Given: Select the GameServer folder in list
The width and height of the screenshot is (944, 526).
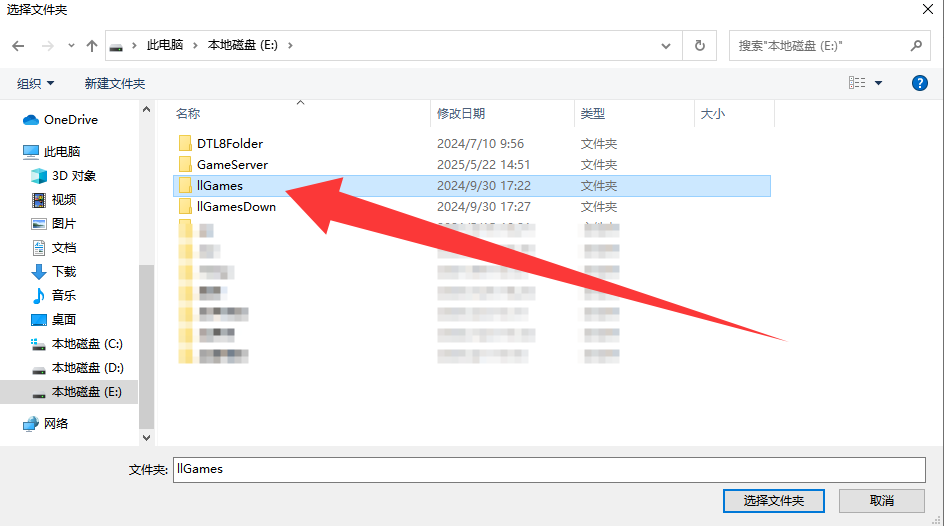Looking at the screenshot, I should tap(232, 165).
